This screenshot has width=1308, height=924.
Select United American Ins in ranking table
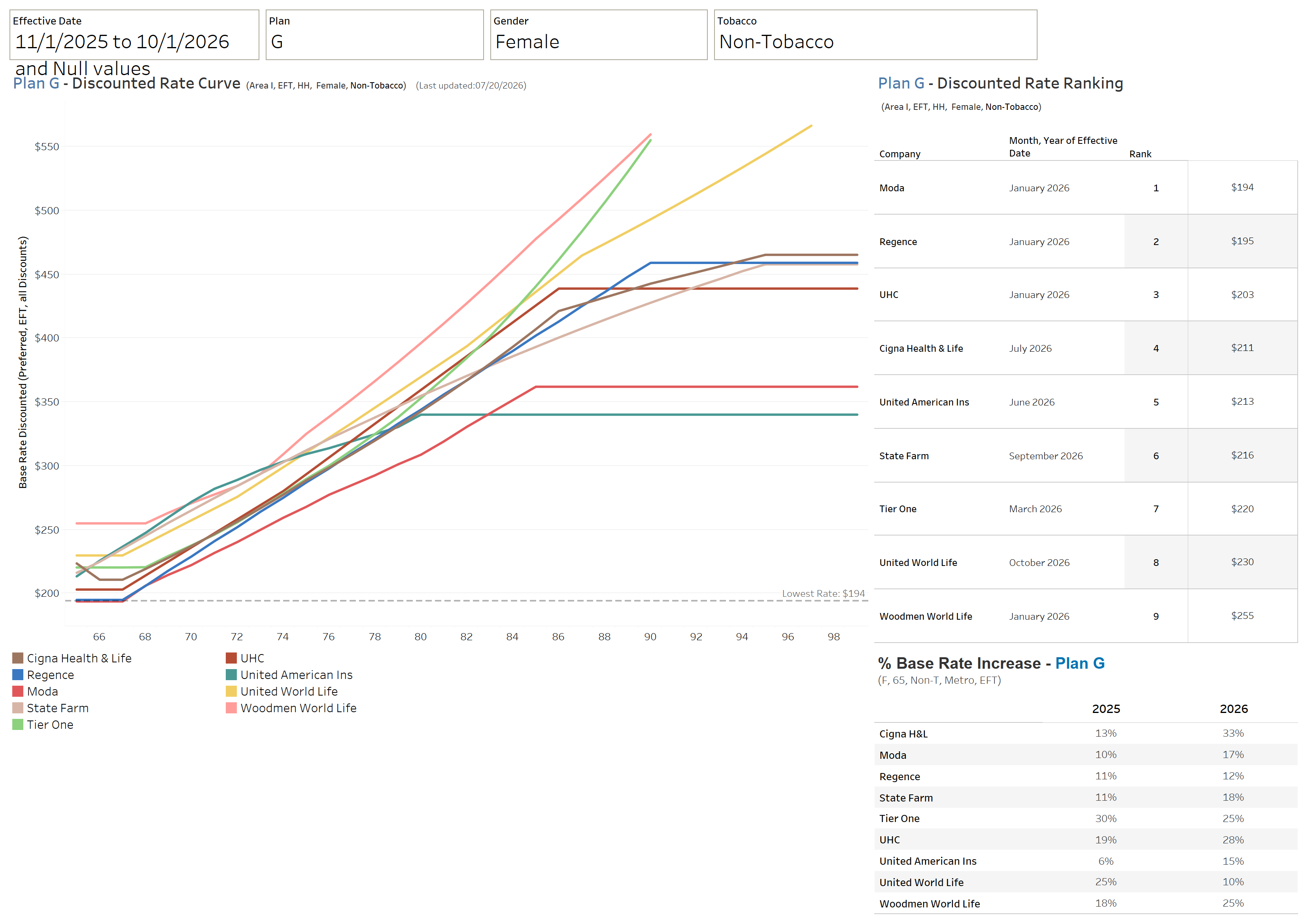click(x=924, y=402)
